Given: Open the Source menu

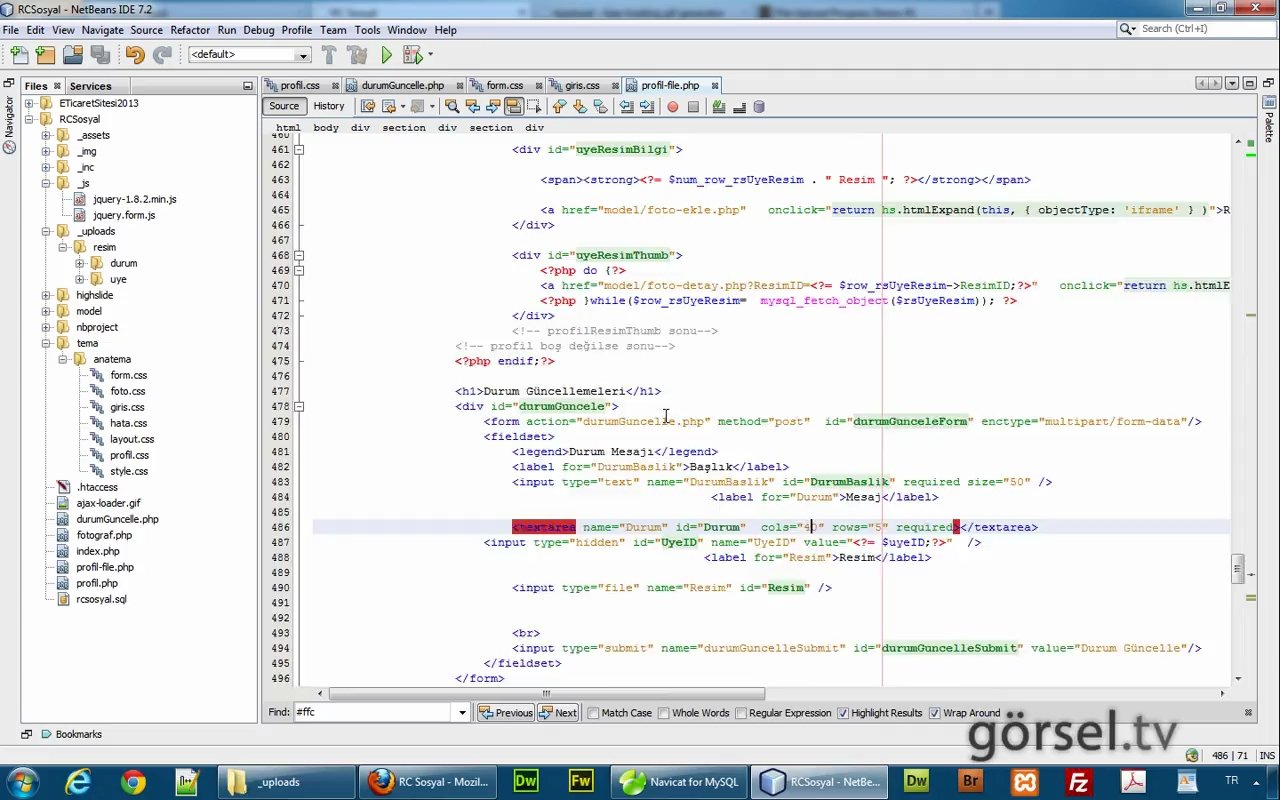Looking at the screenshot, I should pyautogui.click(x=146, y=30).
